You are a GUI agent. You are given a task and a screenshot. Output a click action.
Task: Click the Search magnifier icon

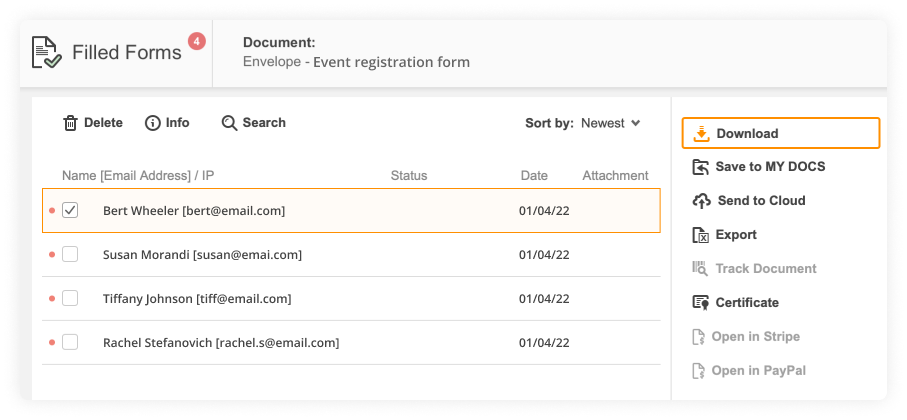230,123
